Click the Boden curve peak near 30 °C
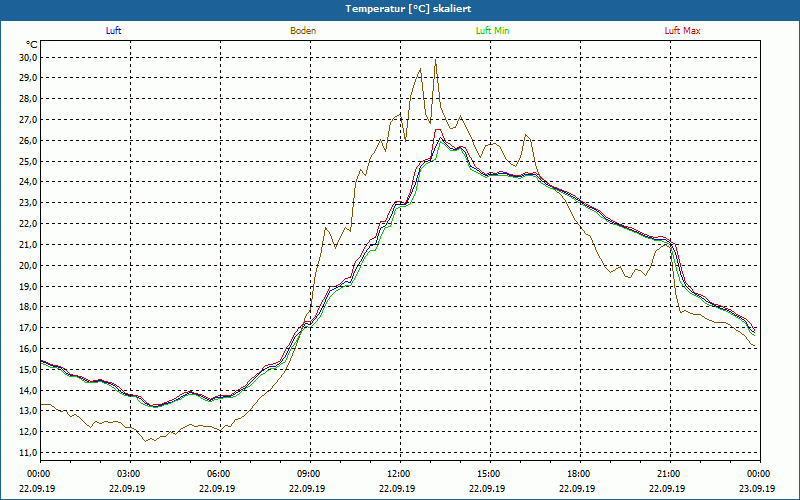Viewport: 800px width, 500px height. pos(435,60)
